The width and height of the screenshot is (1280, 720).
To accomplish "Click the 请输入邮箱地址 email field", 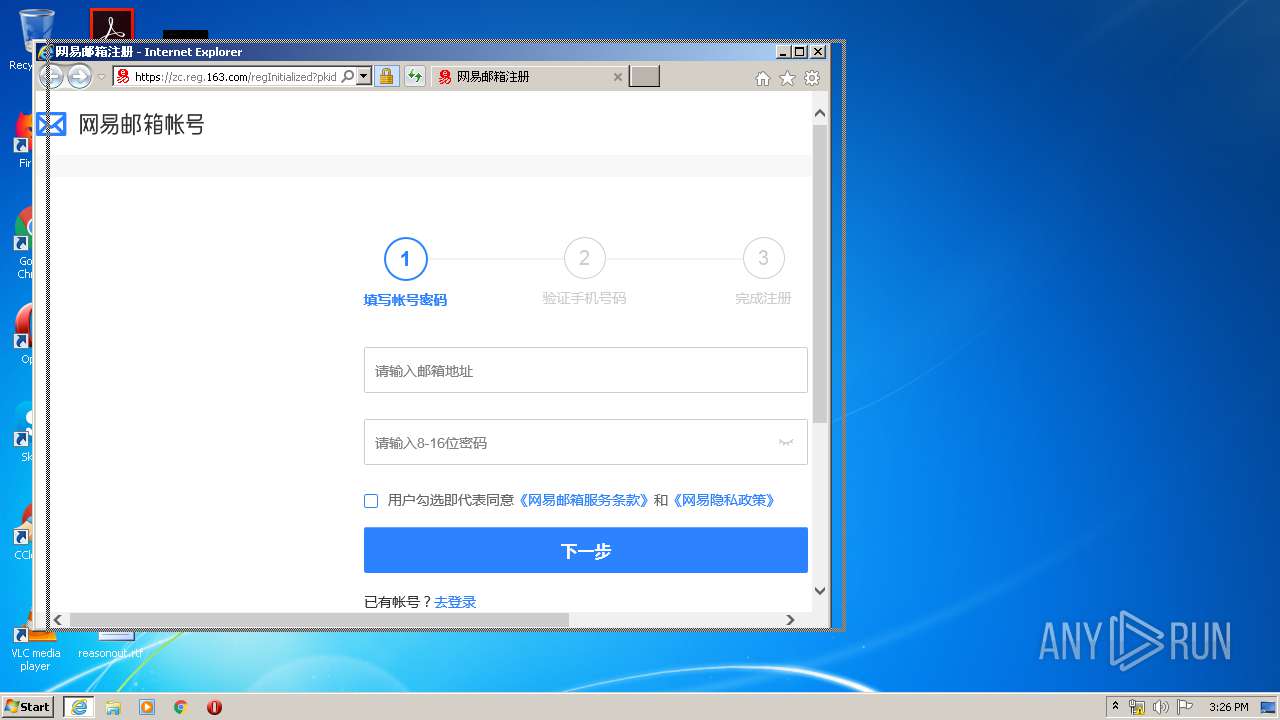I will pyautogui.click(x=585, y=370).
